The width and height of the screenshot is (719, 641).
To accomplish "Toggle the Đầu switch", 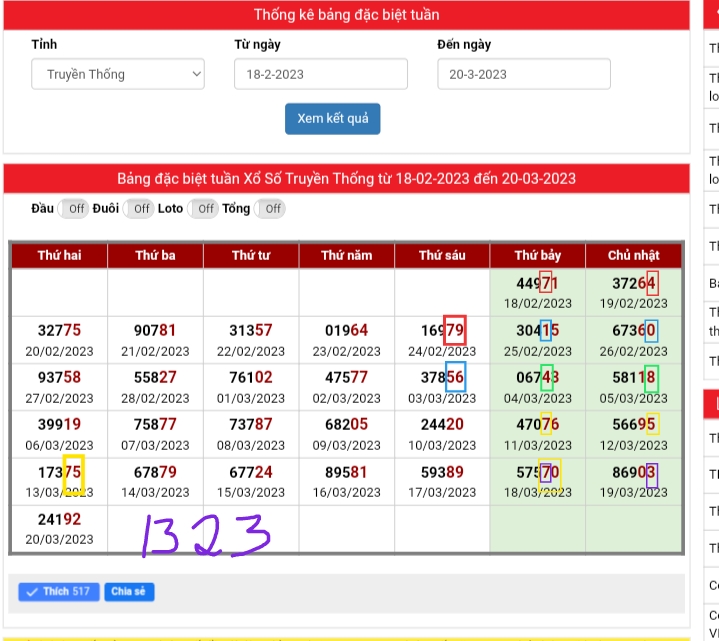I will coord(73,208).
